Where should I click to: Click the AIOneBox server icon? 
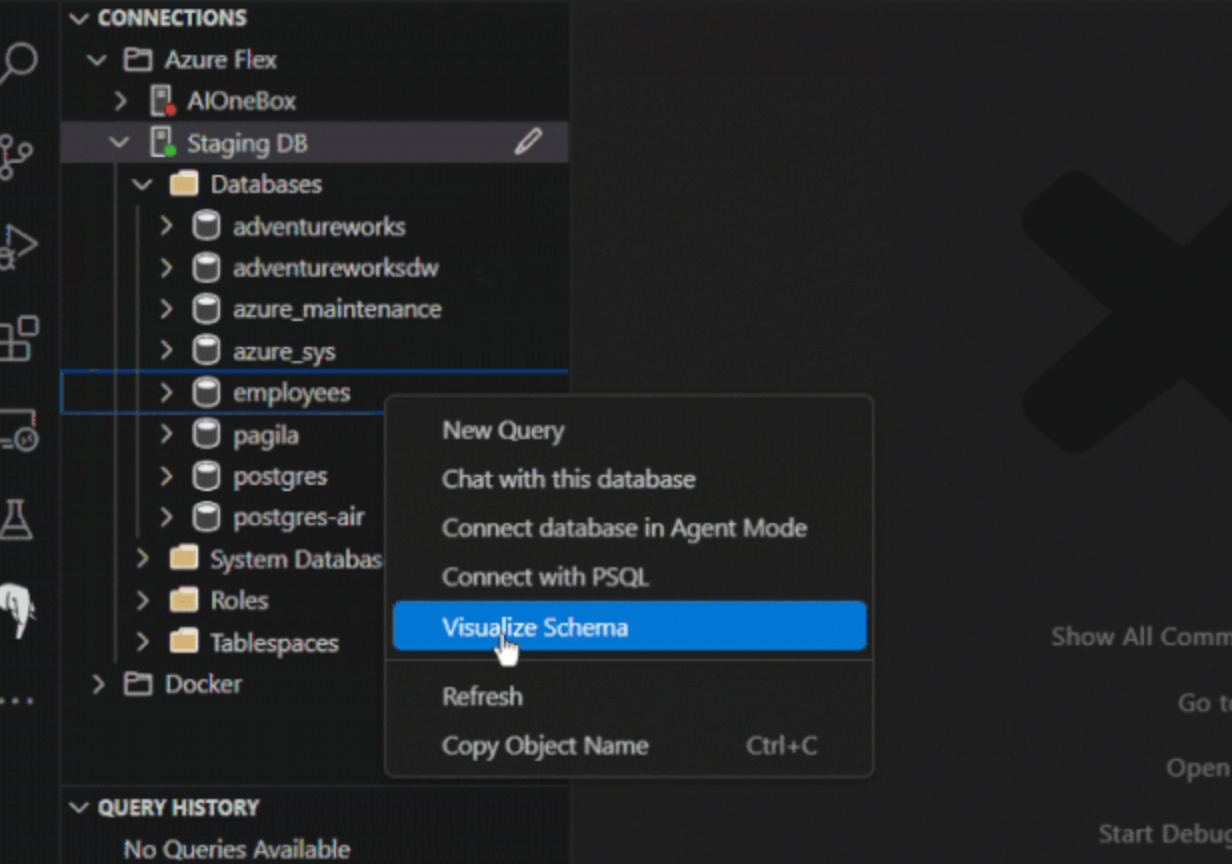point(162,101)
